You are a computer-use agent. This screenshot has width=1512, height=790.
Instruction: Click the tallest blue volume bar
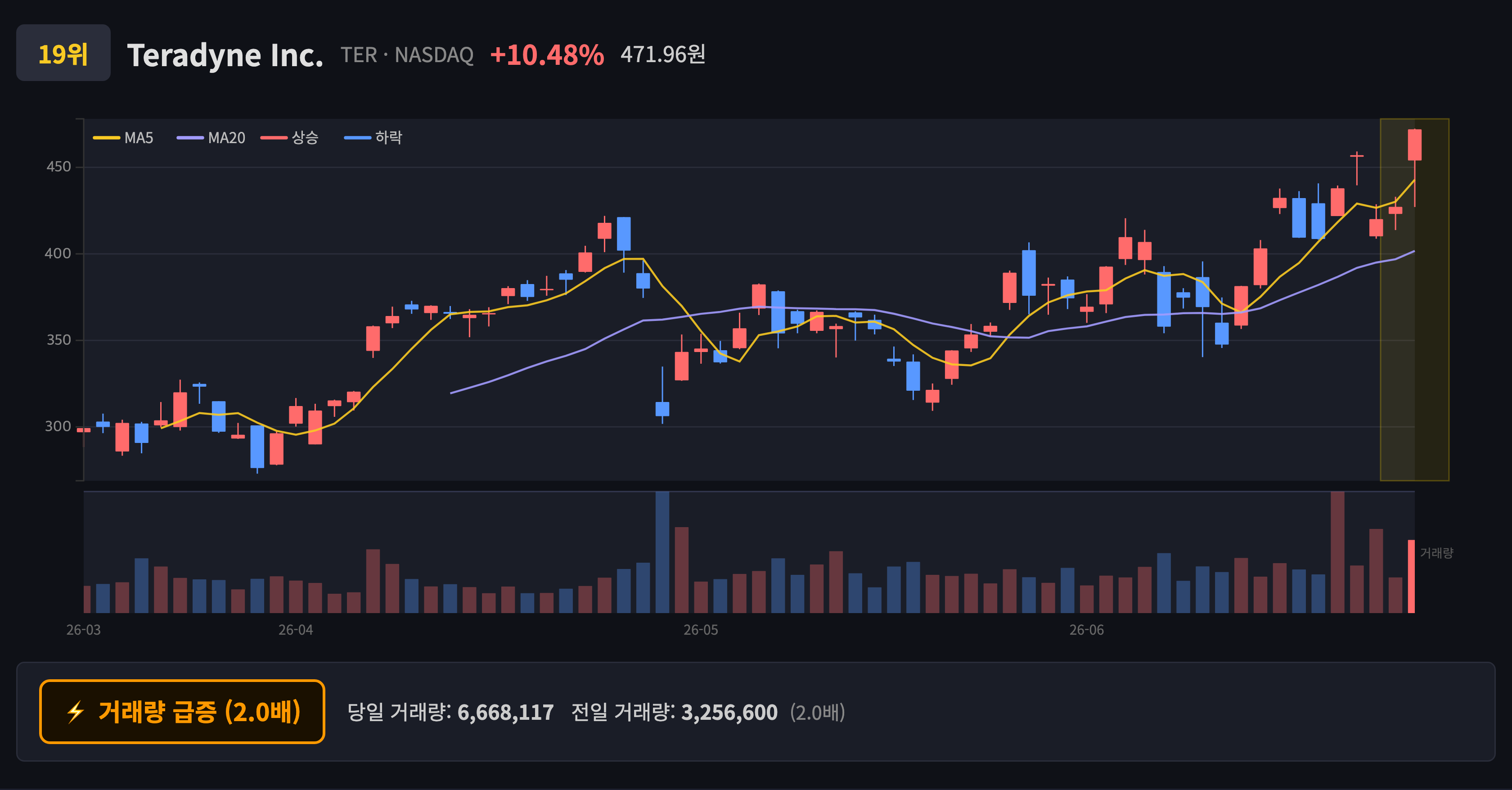pos(662,552)
